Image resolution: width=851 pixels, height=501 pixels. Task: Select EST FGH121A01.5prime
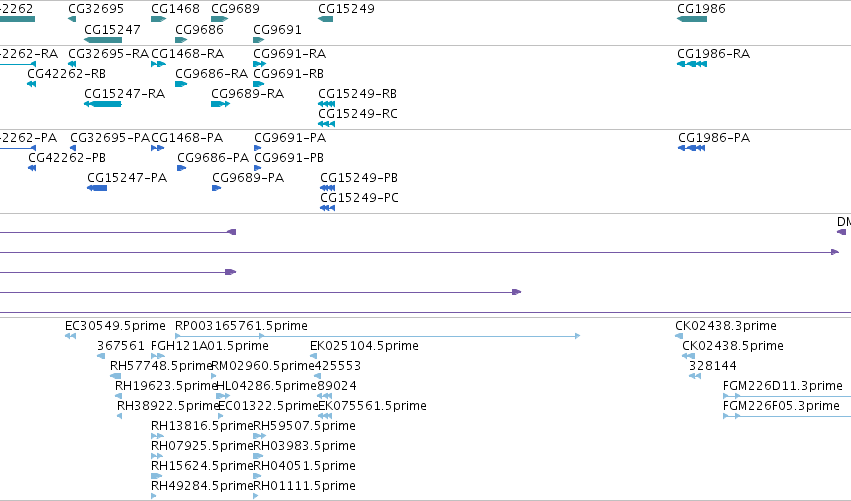210,346
